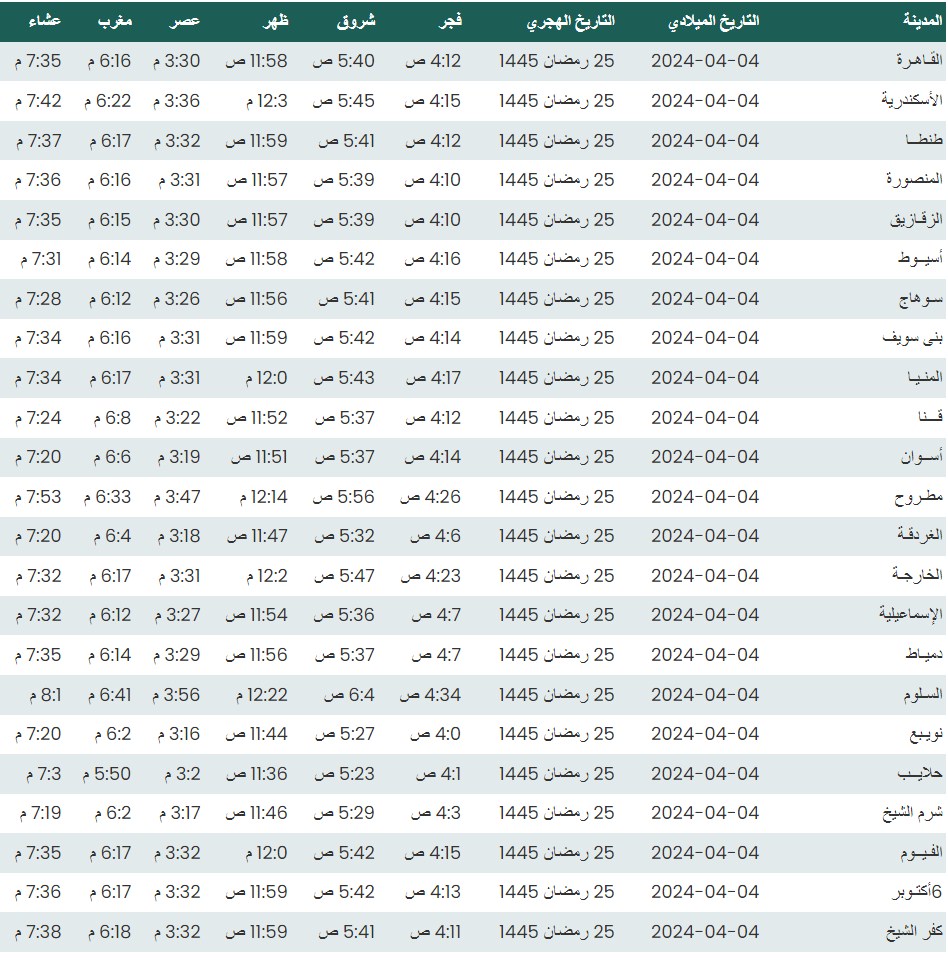This screenshot has height=960, width=948.
Task: Click the Hijri date in the الغردقة row
Action: [557, 536]
